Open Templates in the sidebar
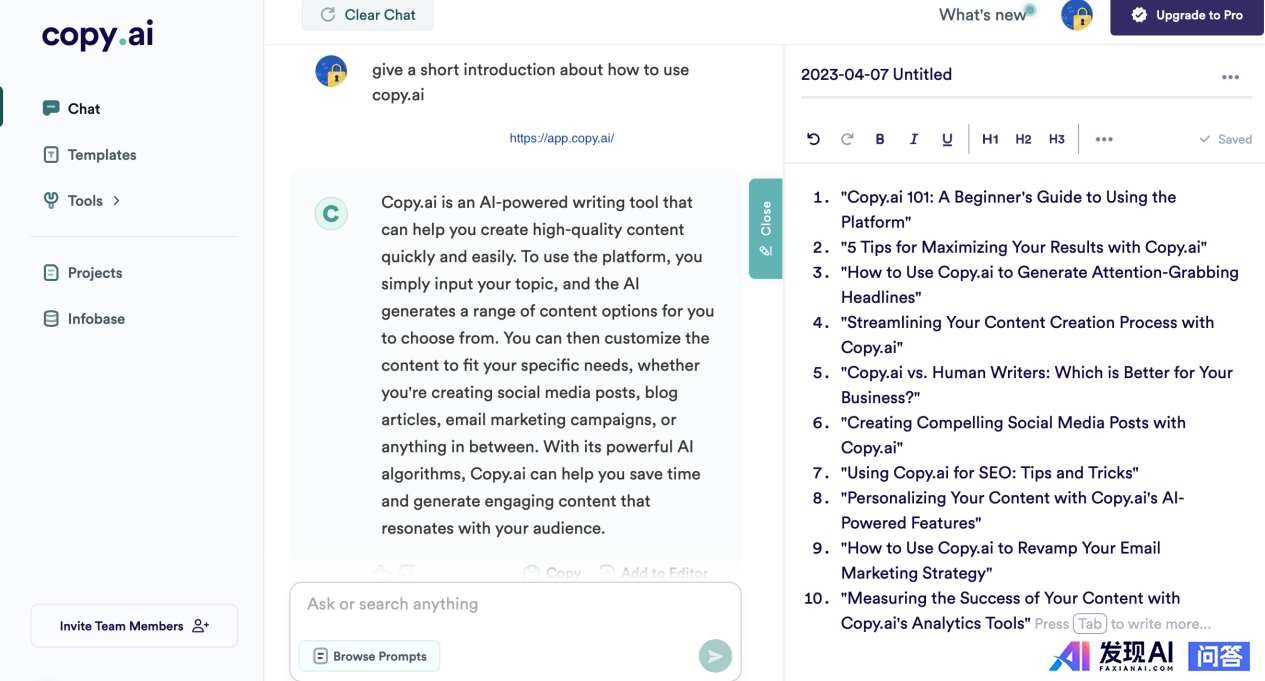 click(x=102, y=155)
